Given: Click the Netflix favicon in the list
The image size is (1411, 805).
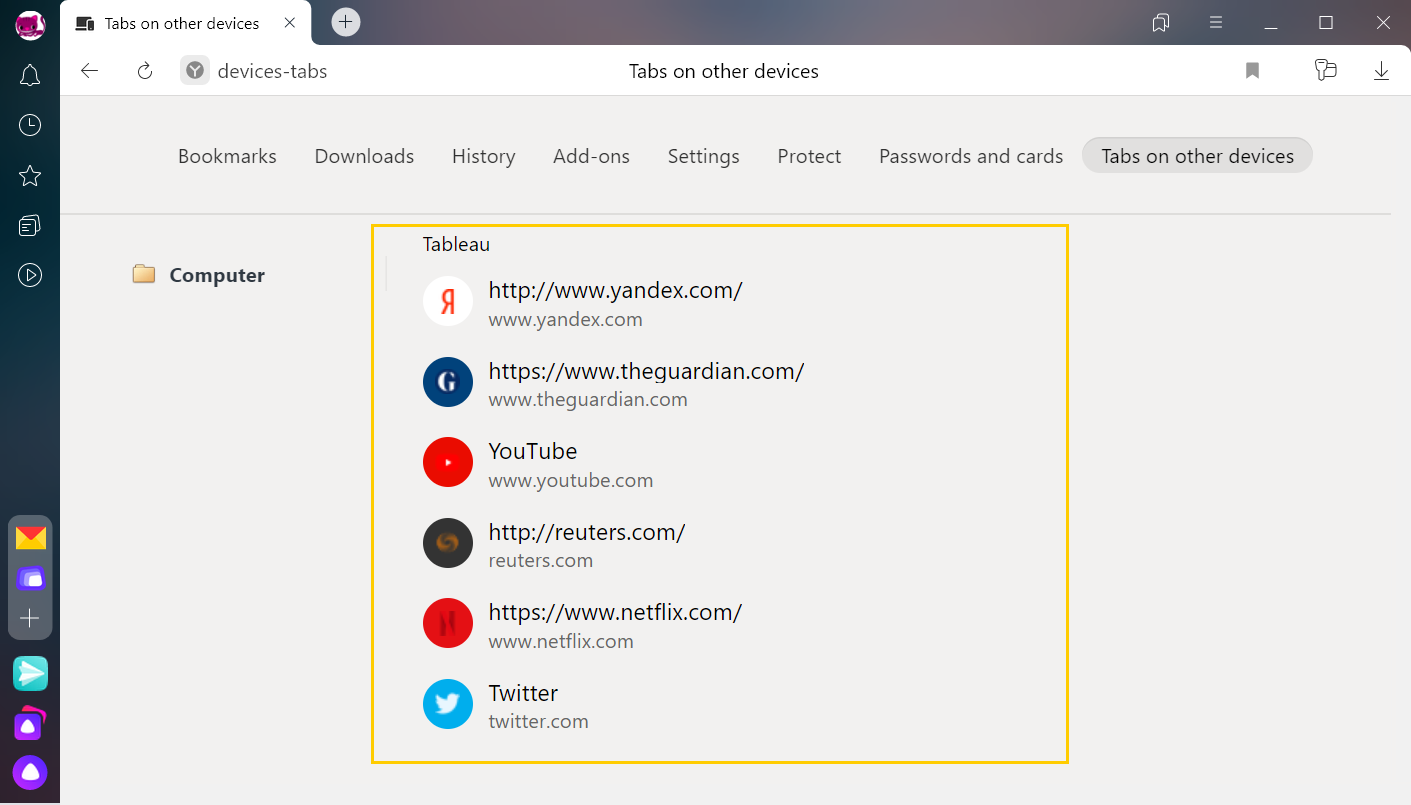Looking at the screenshot, I should 448,623.
